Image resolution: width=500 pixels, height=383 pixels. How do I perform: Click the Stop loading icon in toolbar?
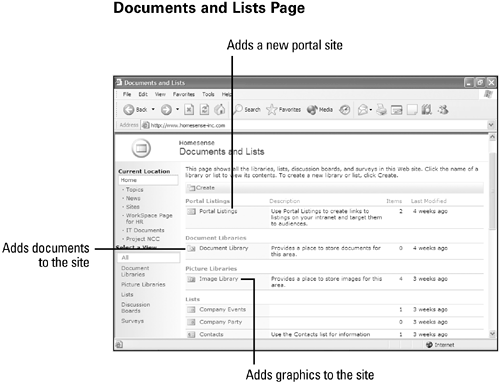(189, 109)
